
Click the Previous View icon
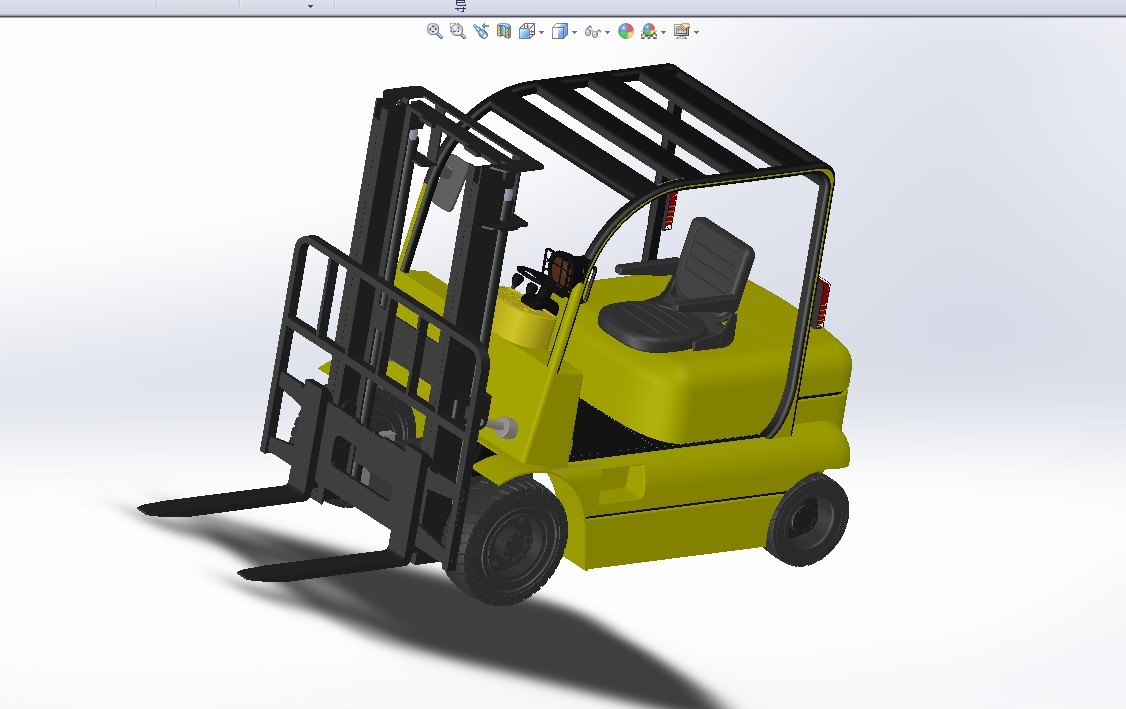point(480,31)
